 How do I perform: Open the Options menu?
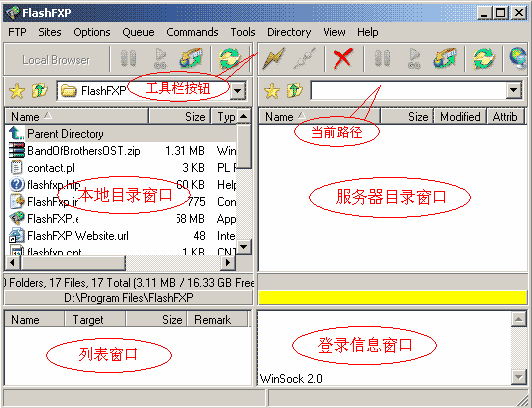(x=92, y=32)
